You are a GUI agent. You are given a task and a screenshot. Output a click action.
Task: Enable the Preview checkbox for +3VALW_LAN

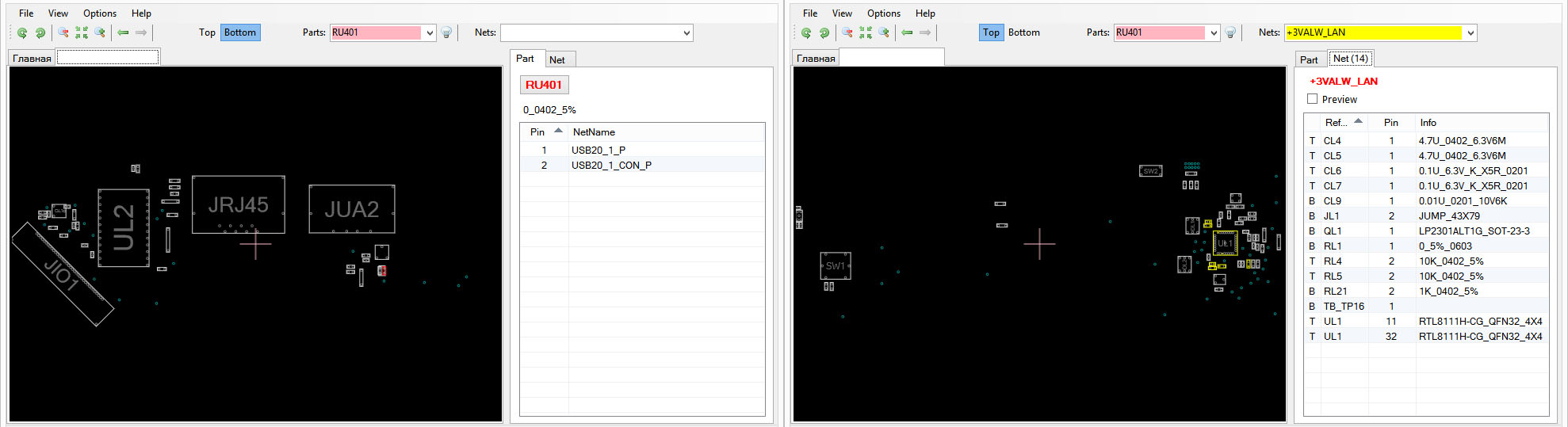(x=1313, y=99)
